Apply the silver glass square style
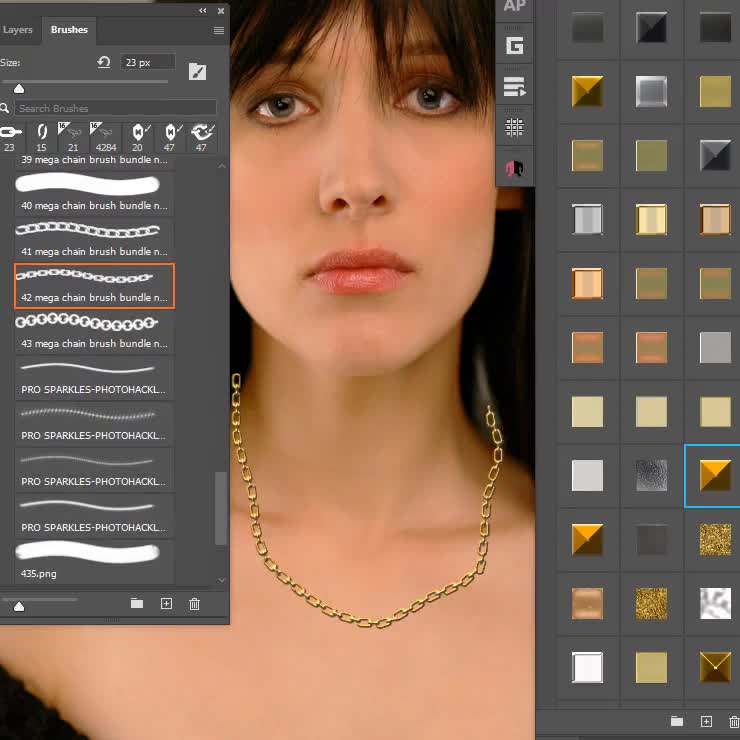This screenshot has width=740, height=740. click(x=651, y=91)
